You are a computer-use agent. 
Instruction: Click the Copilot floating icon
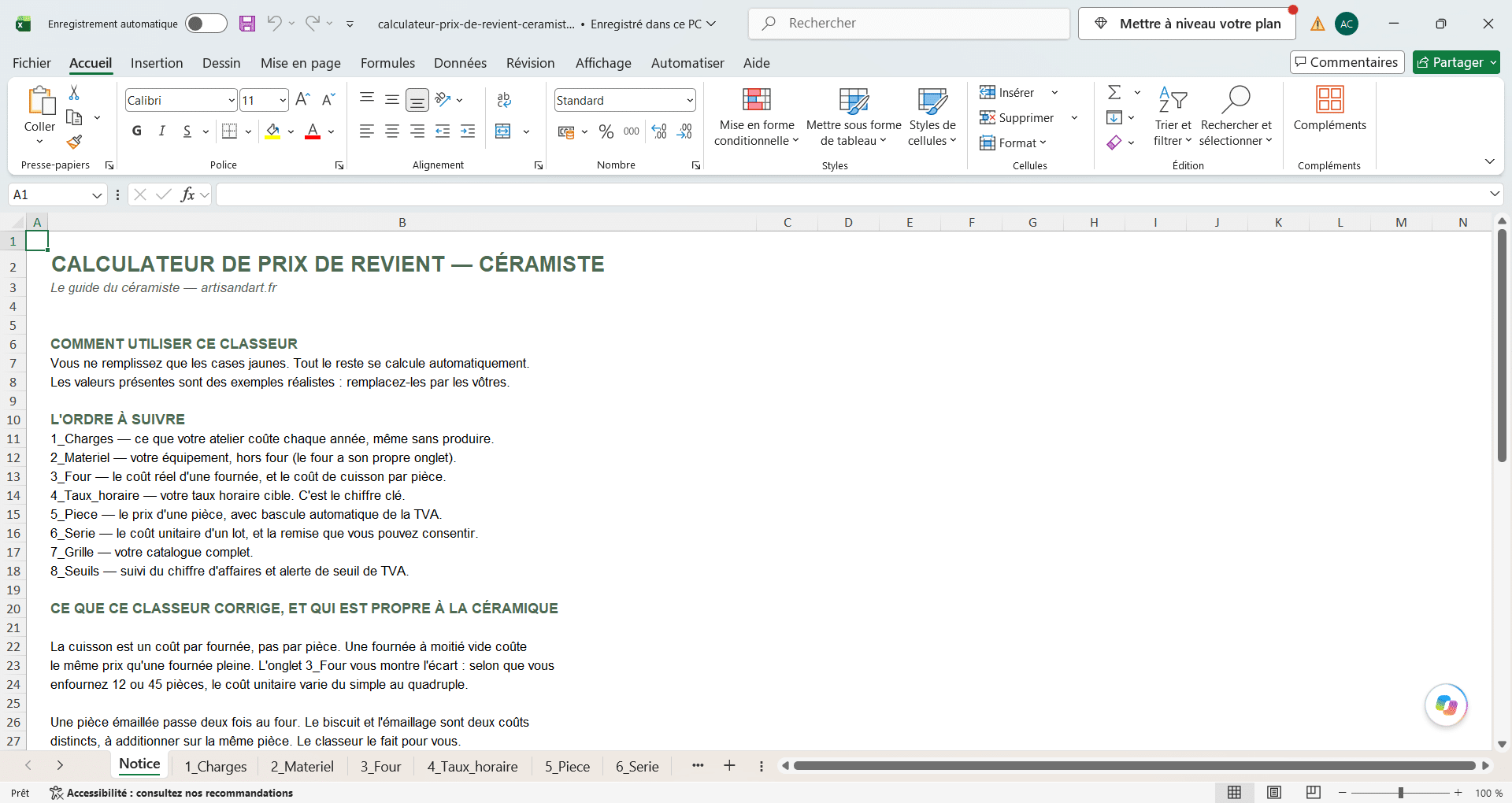(x=1447, y=705)
